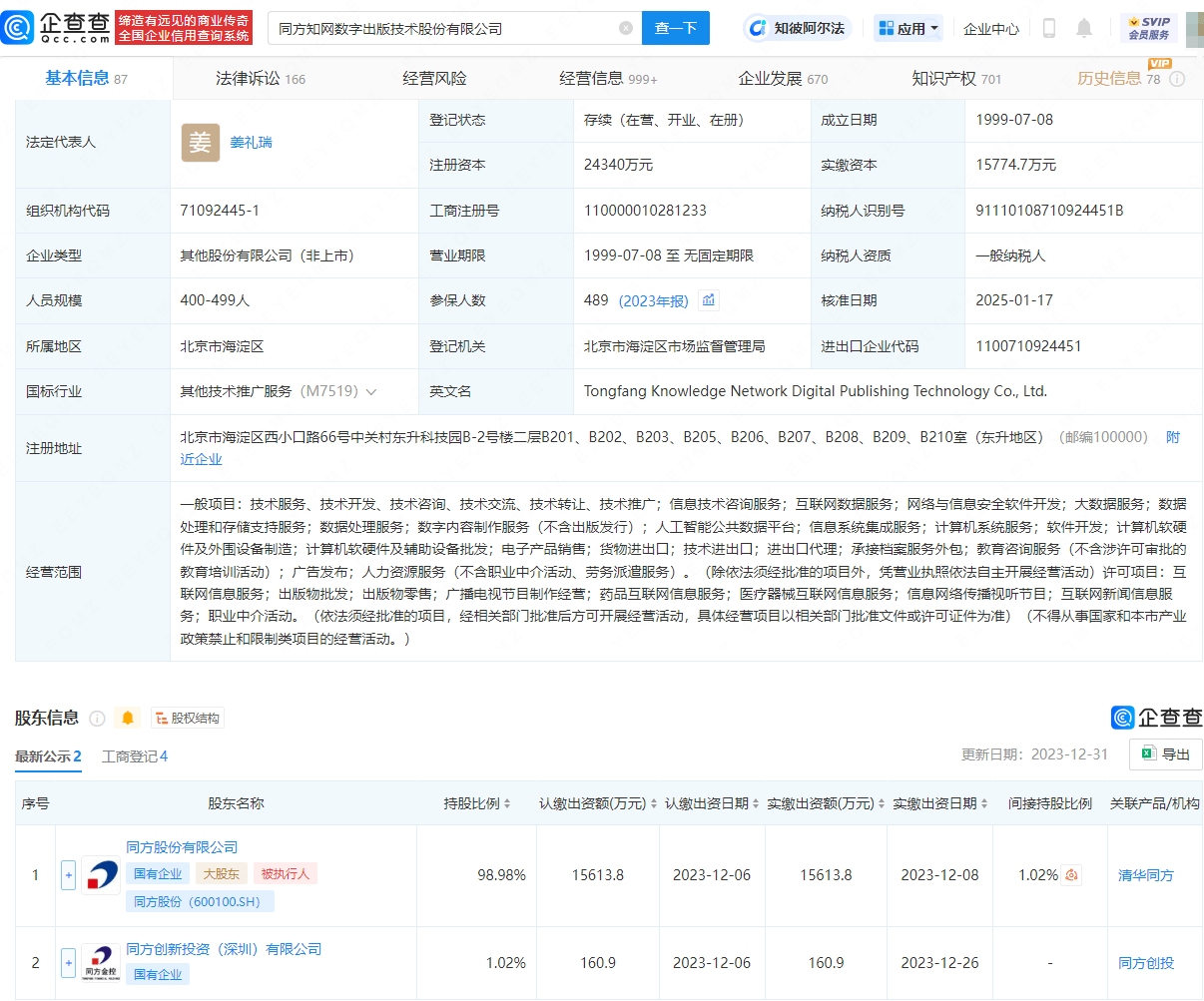
Task: Go to the 知识产权 tab
Action: tap(956, 79)
